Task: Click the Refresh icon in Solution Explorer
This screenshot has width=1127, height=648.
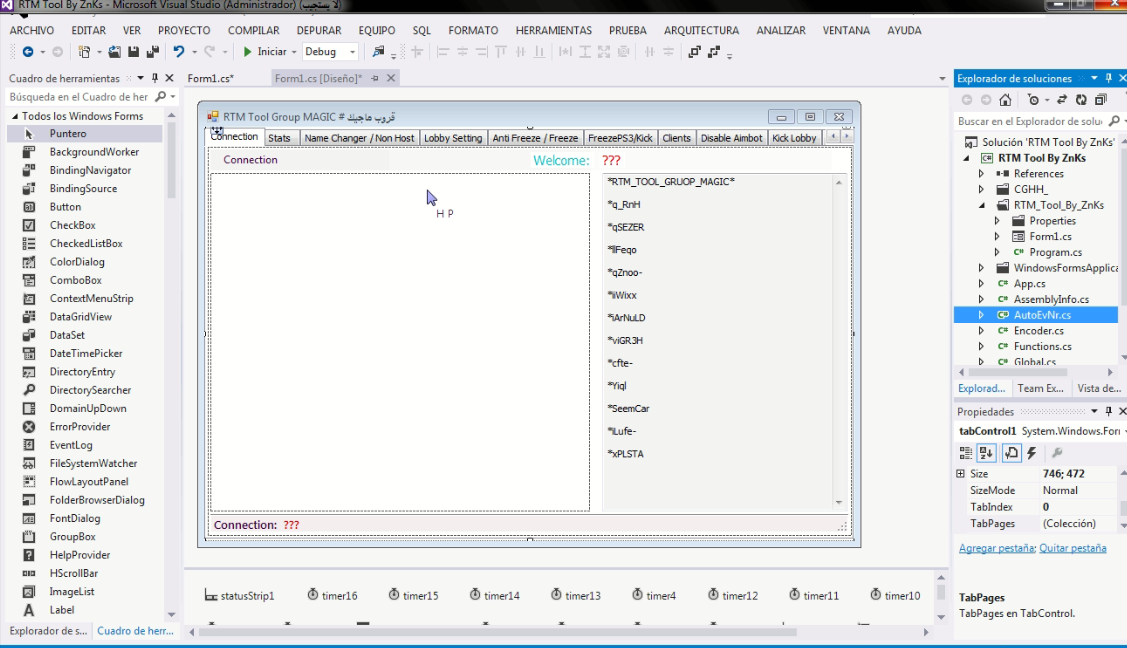Action: 1081,100
